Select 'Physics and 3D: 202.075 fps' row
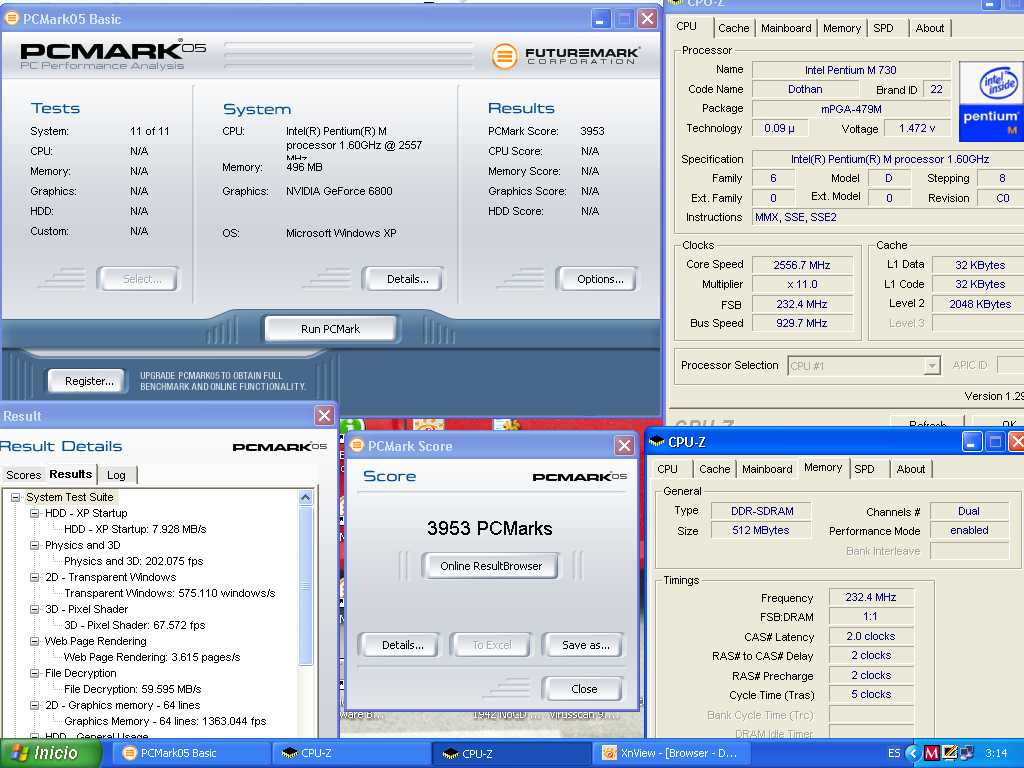1024x768 pixels. [x=133, y=561]
